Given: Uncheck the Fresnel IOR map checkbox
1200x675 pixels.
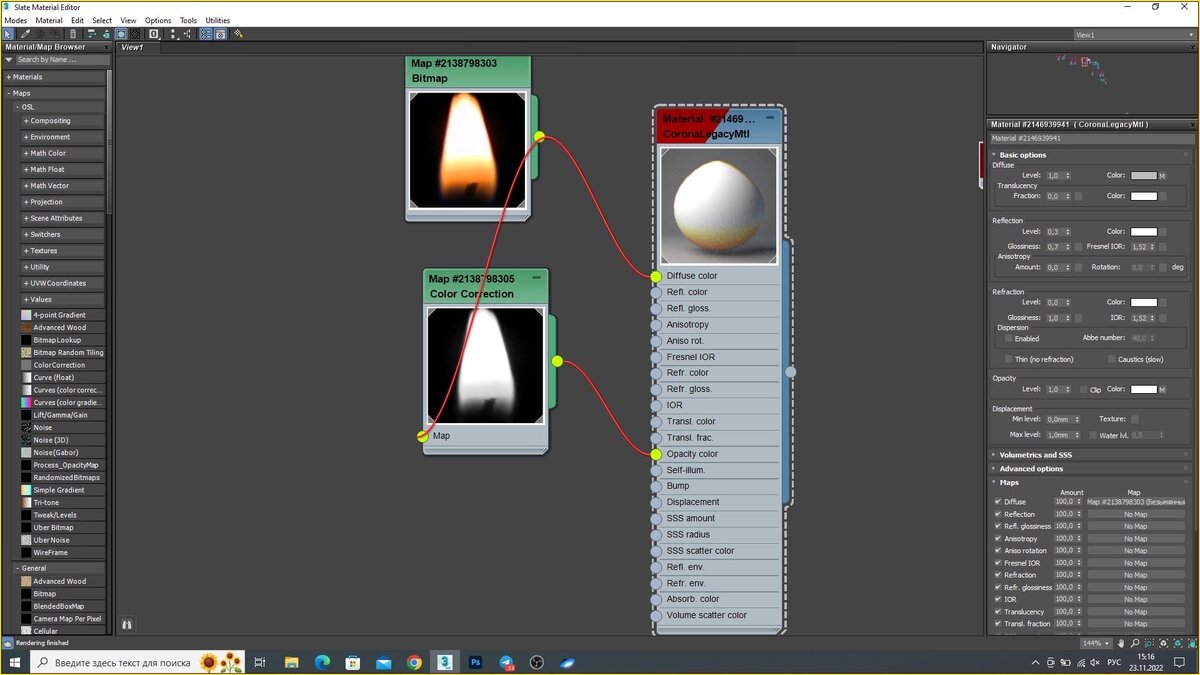Looking at the screenshot, I should click(x=998, y=563).
